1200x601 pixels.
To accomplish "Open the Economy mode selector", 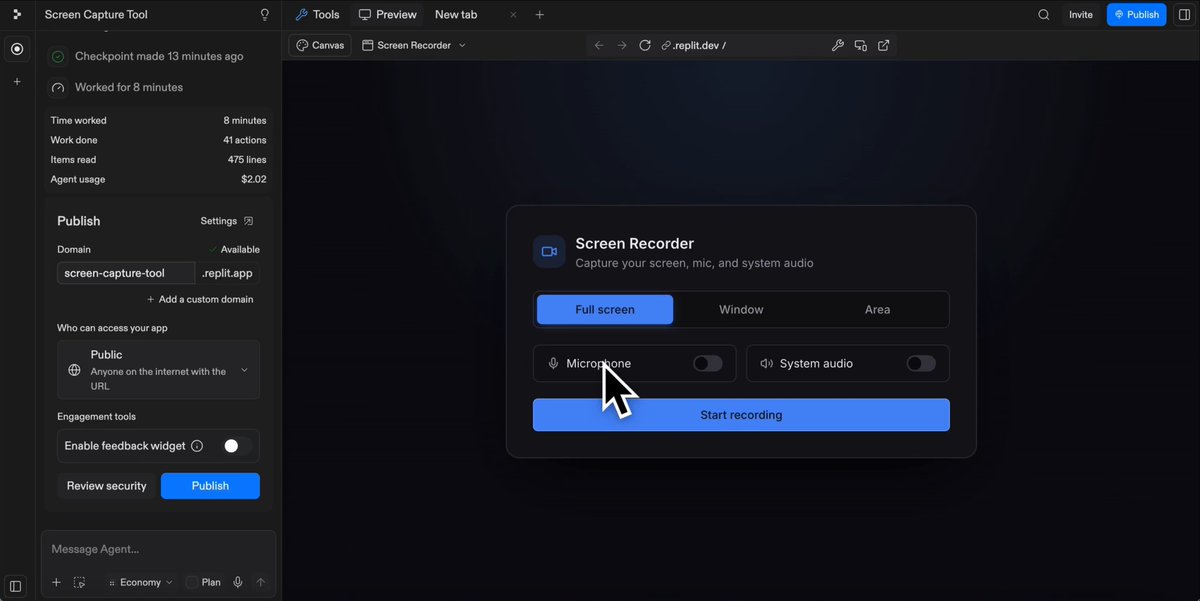I will pos(141,582).
